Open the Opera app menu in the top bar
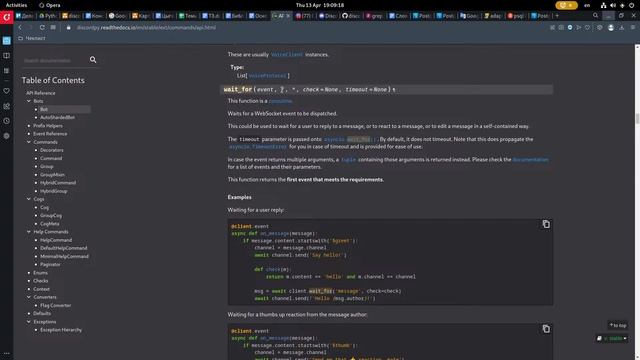This screenshot has width=640, height=360. (49, 5)
